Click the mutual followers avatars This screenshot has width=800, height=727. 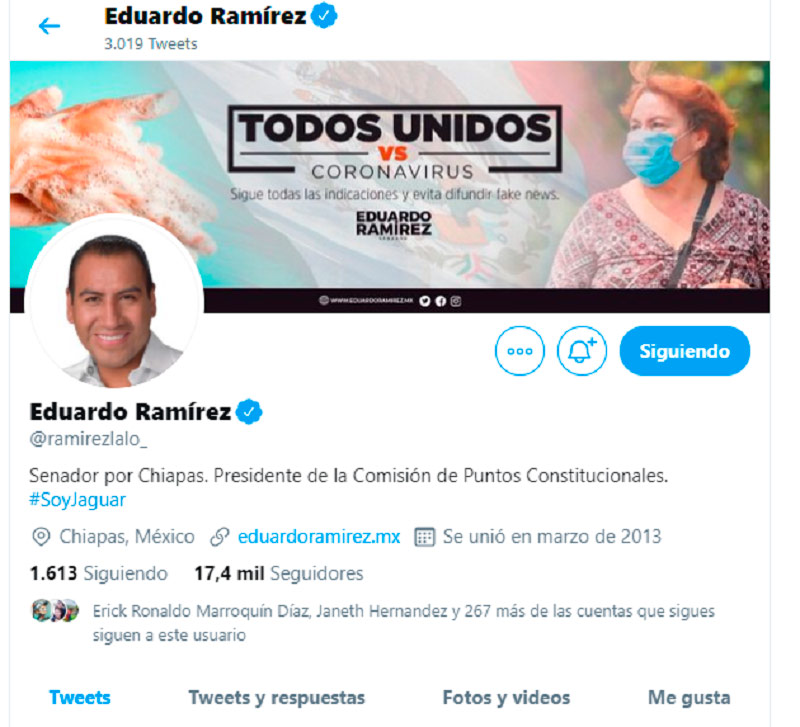tap(55, 610)
